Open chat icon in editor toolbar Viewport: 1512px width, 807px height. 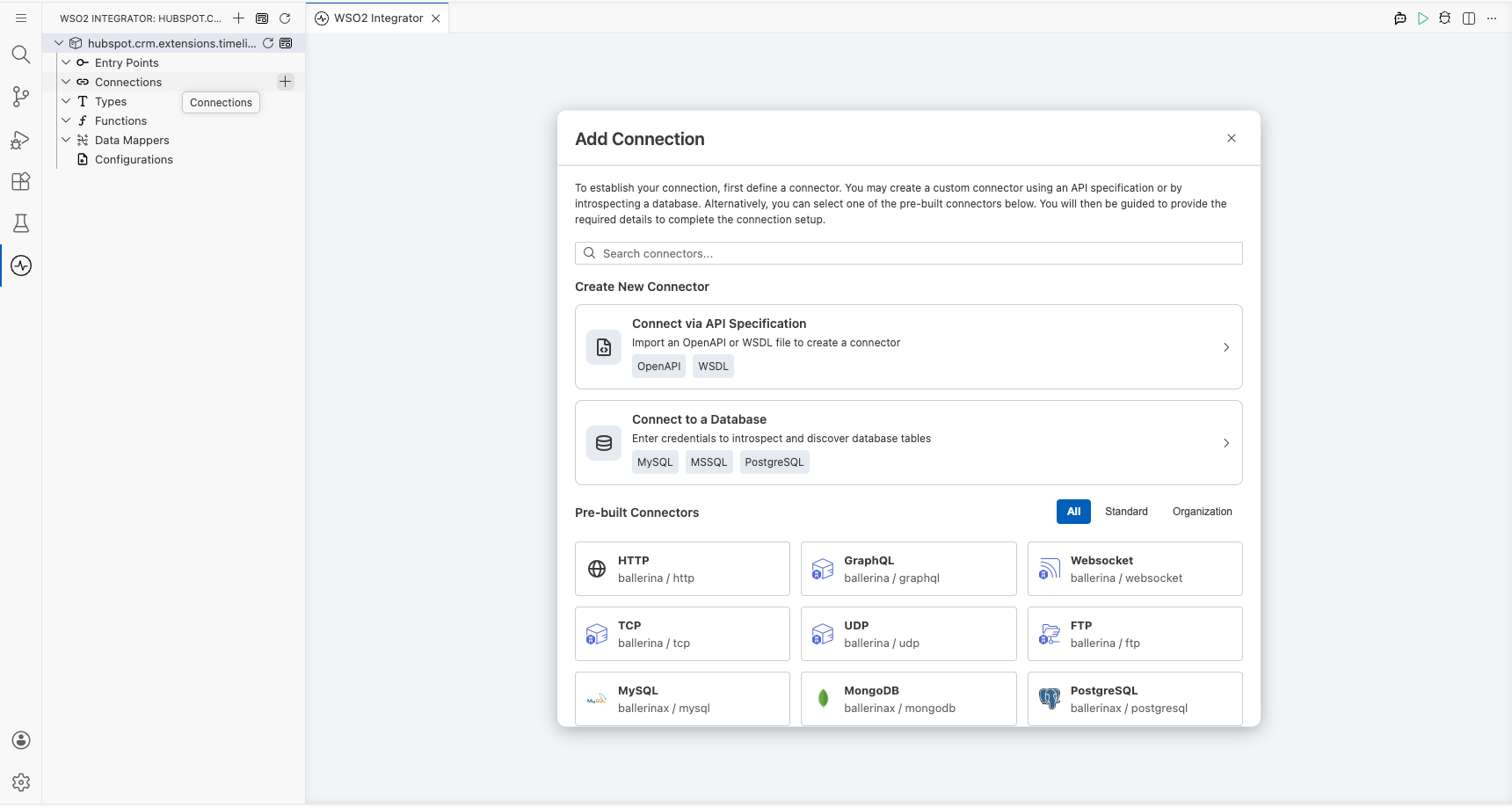1400,18
